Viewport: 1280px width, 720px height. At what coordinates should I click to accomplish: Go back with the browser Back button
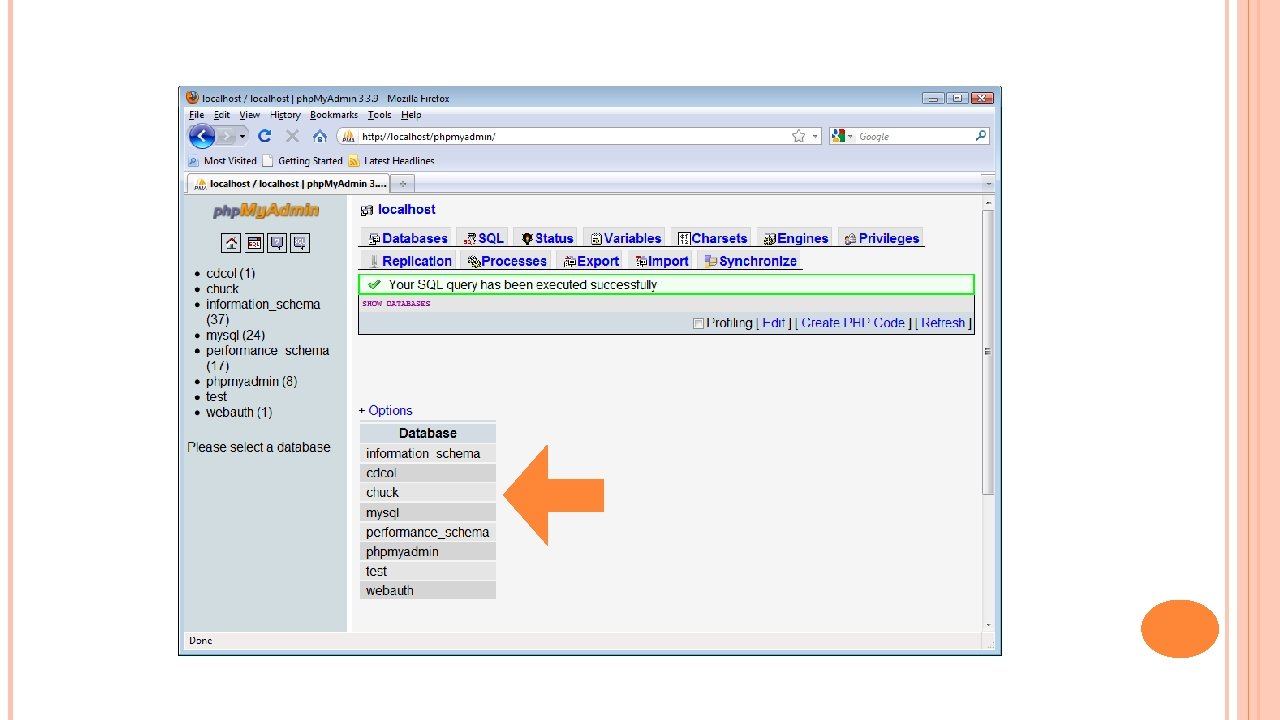point(202,136)
